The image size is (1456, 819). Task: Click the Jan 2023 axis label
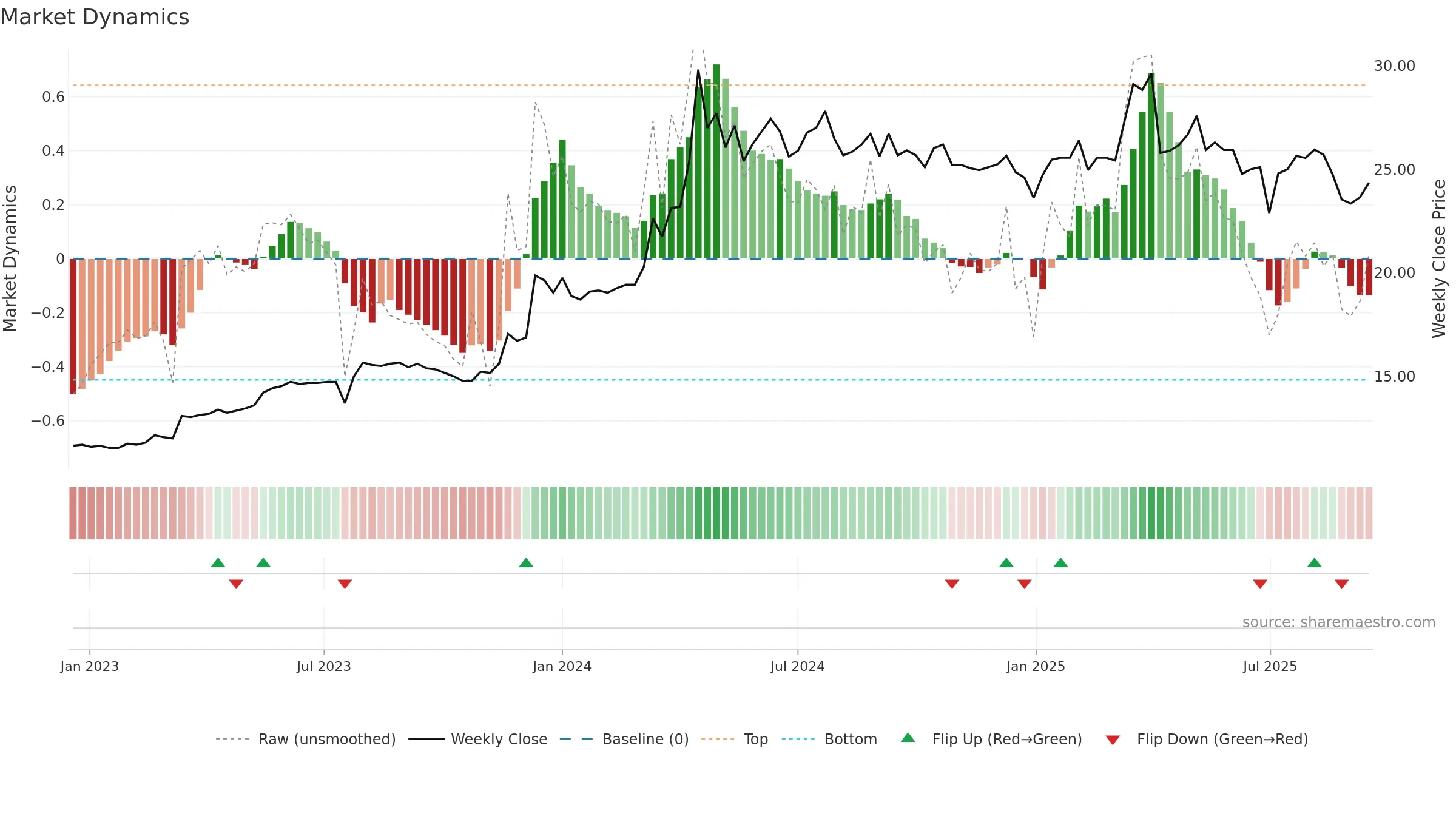[x=90, y=666]
